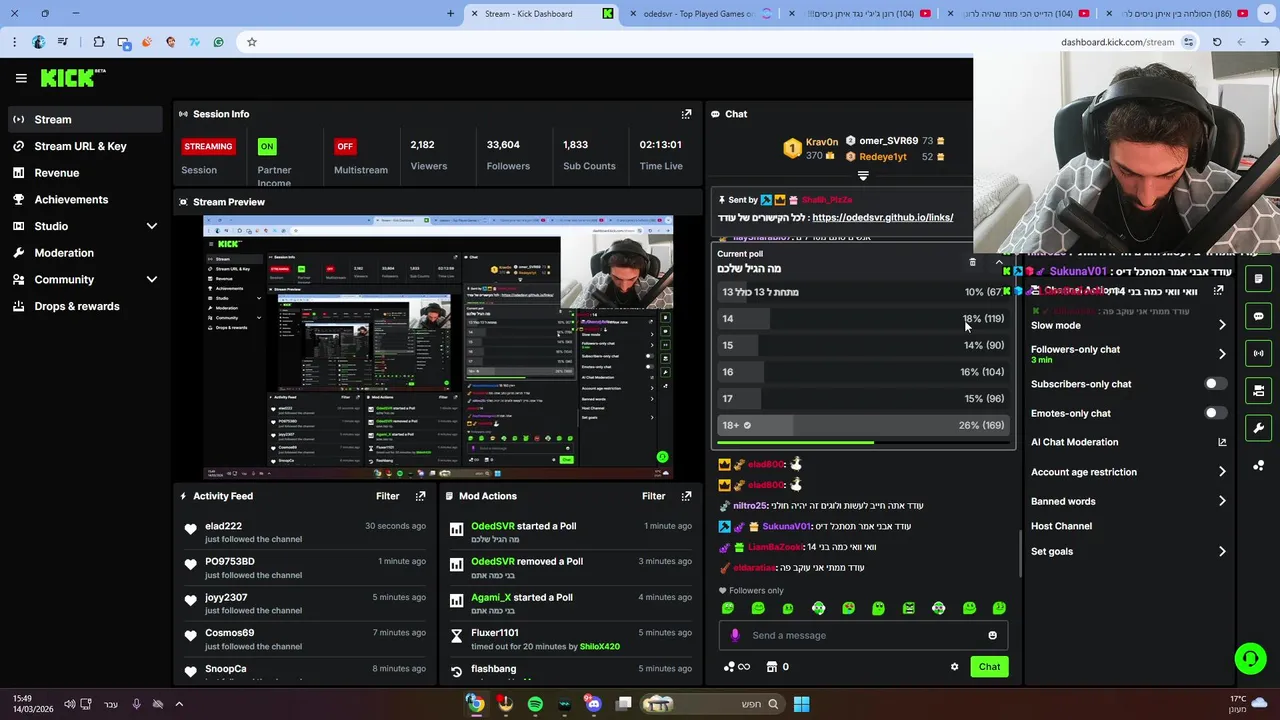This screenshot has height=720, width=1280.
Task: Toggle the Multistream OFF badge
Action: [x=345, y=146]
